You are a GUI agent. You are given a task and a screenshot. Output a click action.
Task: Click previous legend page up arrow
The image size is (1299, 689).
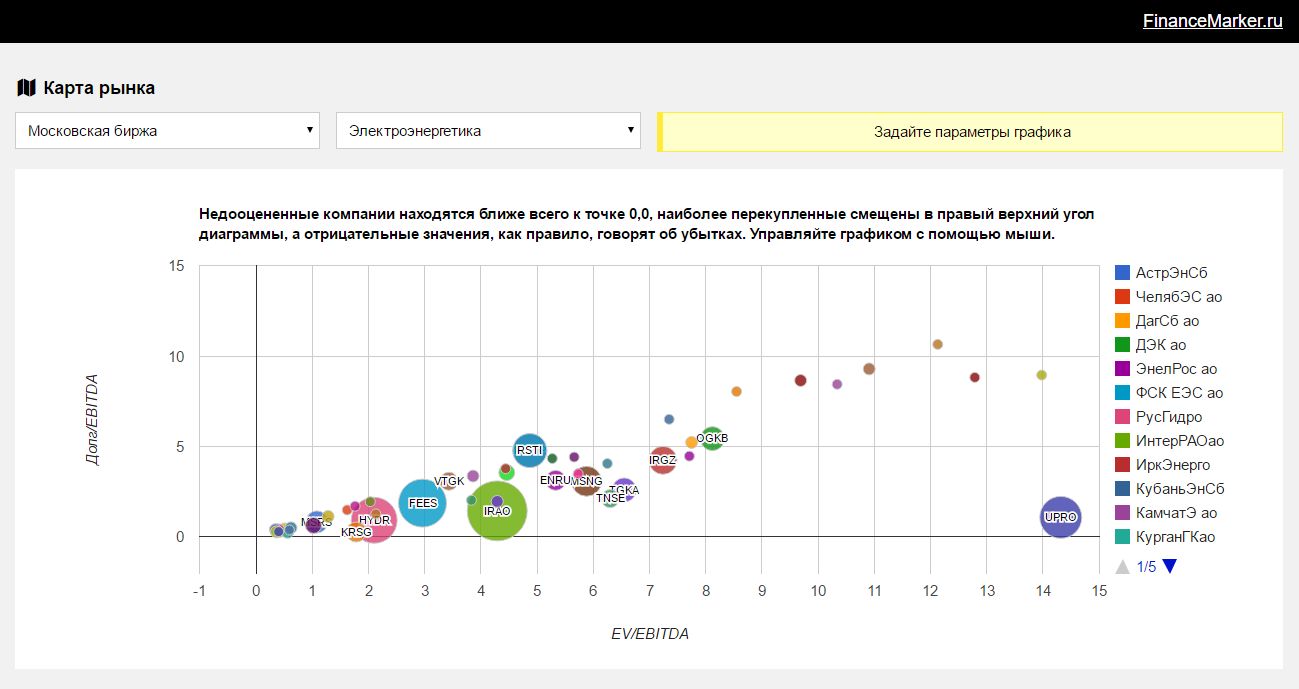tap(1123, 567)
